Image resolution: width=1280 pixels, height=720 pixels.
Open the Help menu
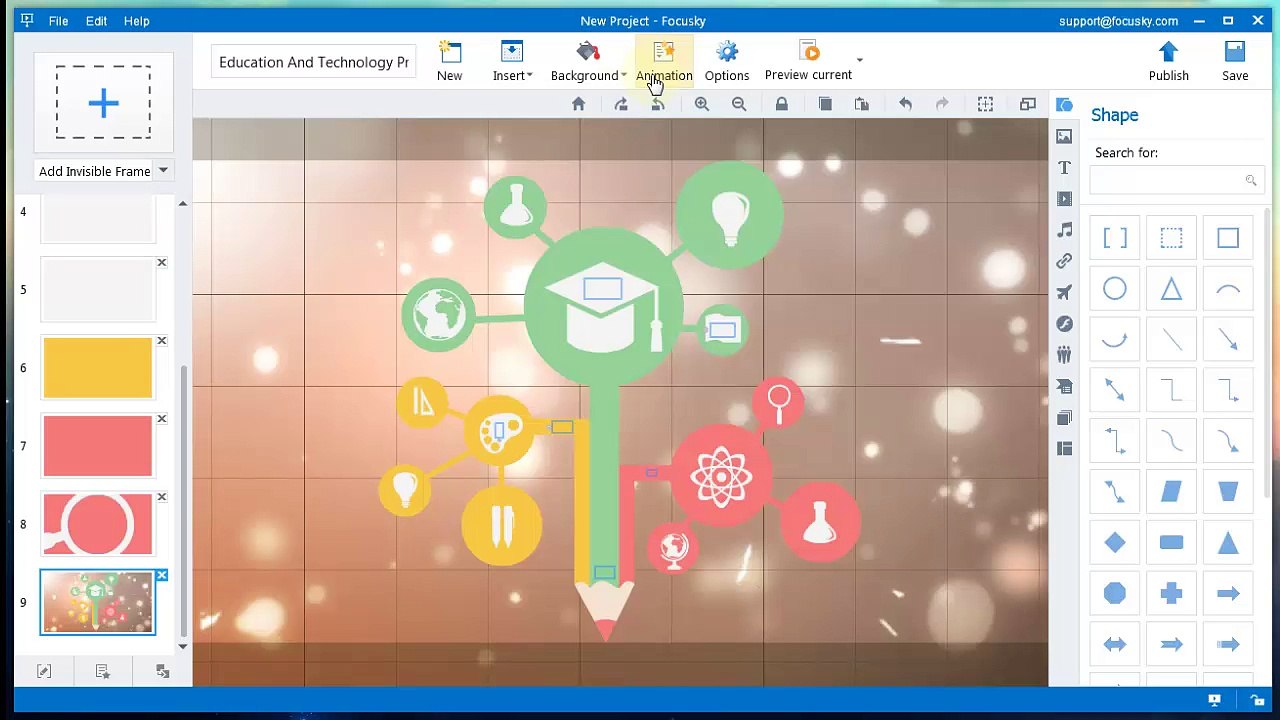coord(137,21)
